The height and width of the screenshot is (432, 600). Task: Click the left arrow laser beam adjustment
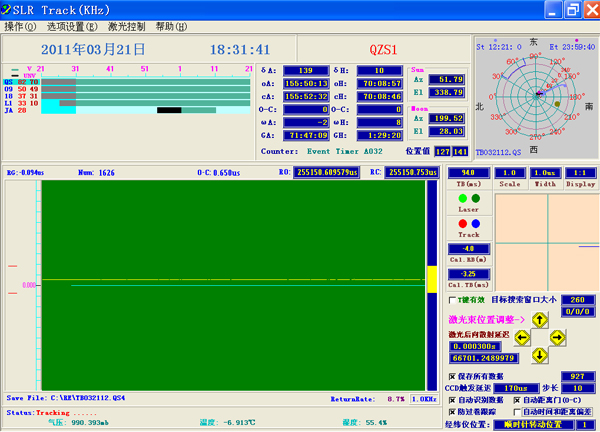point(522,338)
